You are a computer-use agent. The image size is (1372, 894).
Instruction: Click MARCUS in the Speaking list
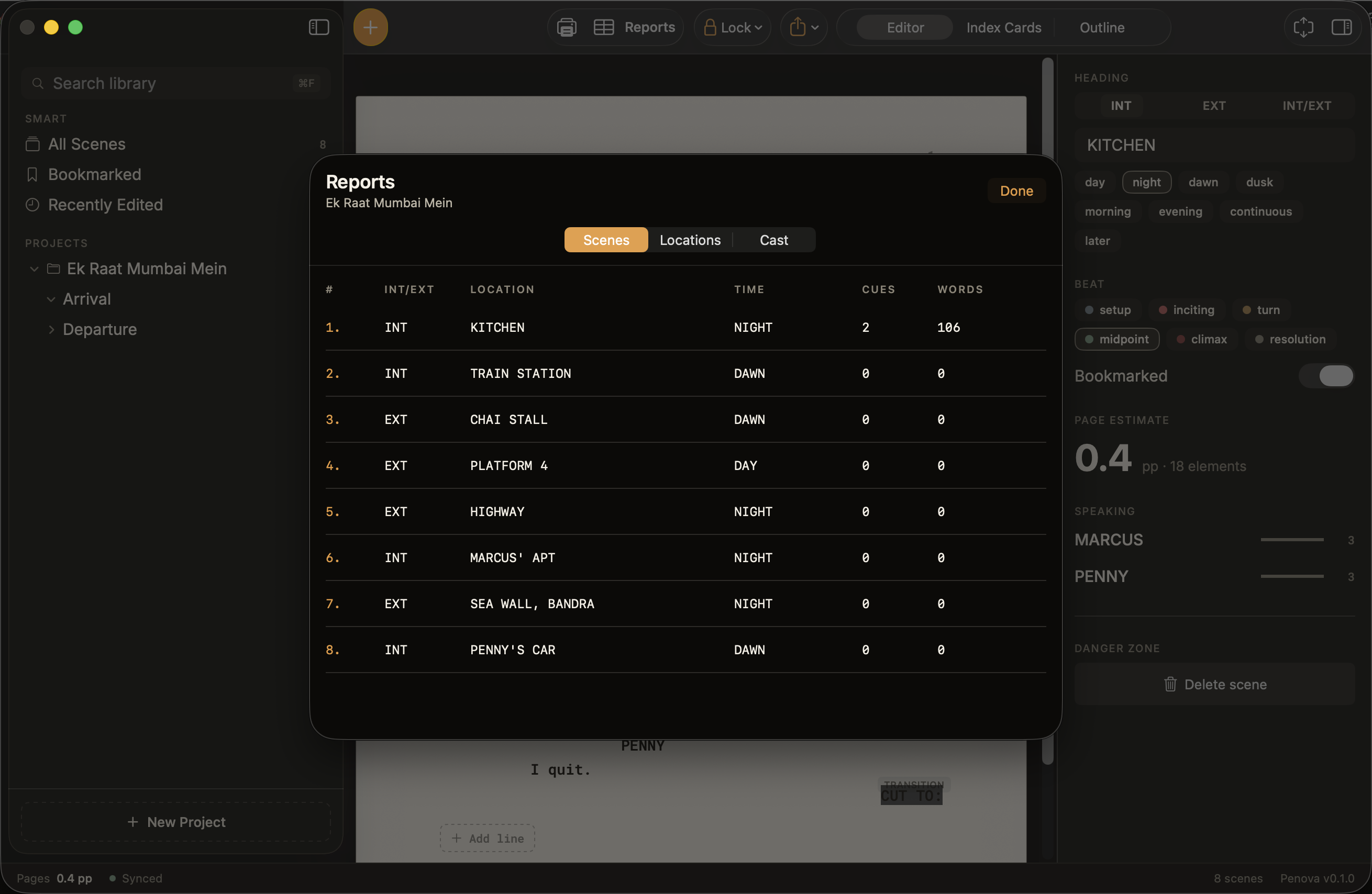coord(1108,540)
